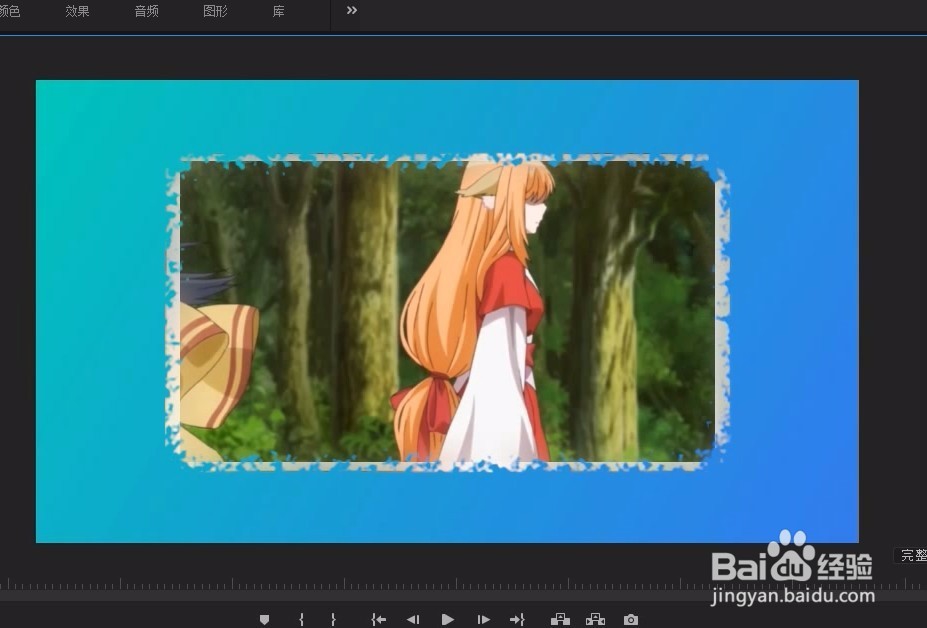Image resolution: width=927 pixels, height=628 pixels.
Task: Click the Extract edit icon
Action: 595,618
